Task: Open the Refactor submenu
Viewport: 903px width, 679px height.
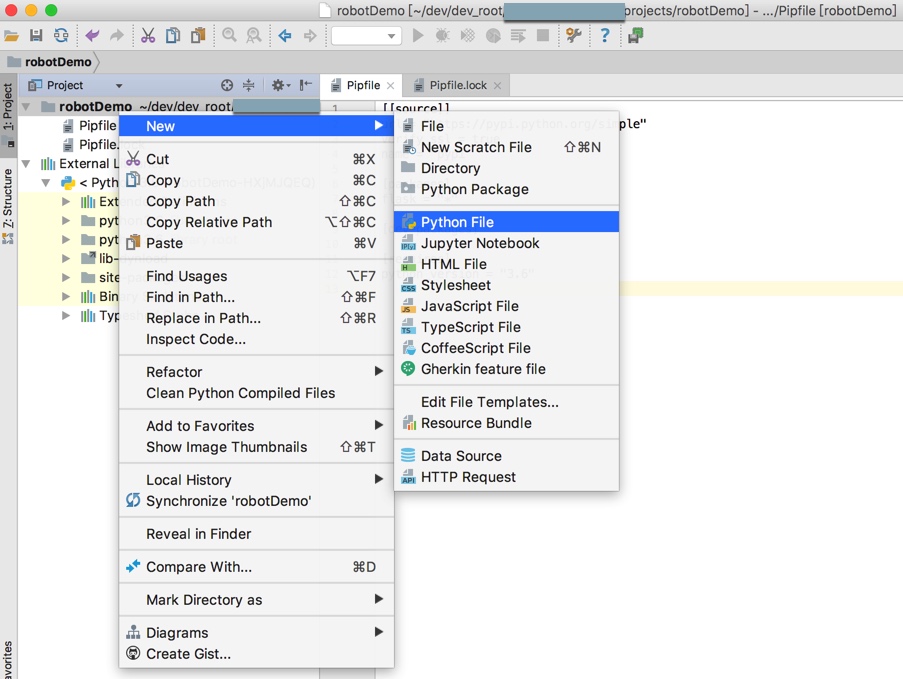Action: pyautogui.click(x=256, y=372)
